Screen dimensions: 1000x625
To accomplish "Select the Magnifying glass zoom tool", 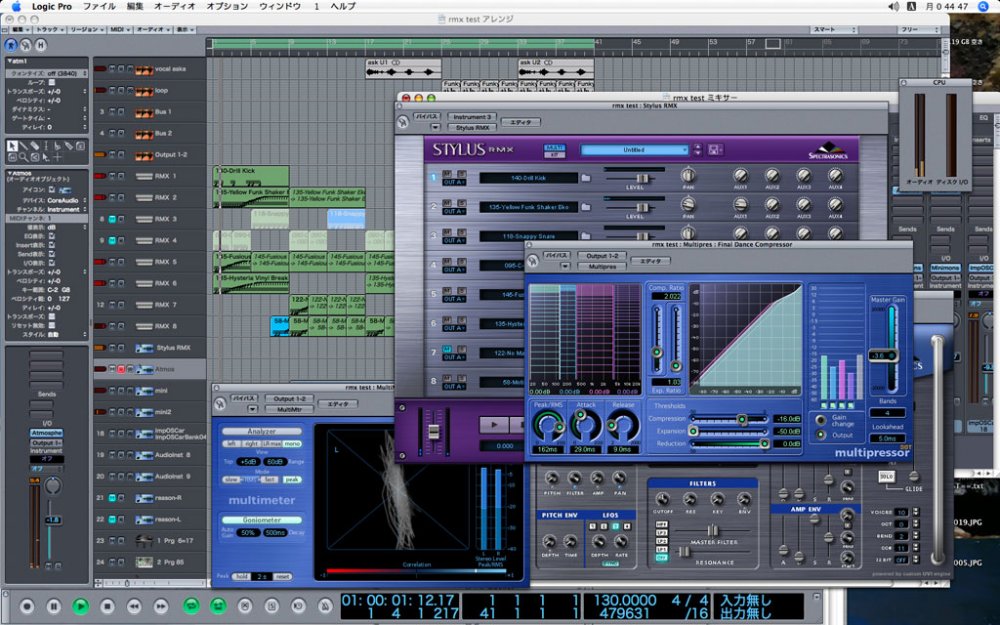I will point(24,157).
